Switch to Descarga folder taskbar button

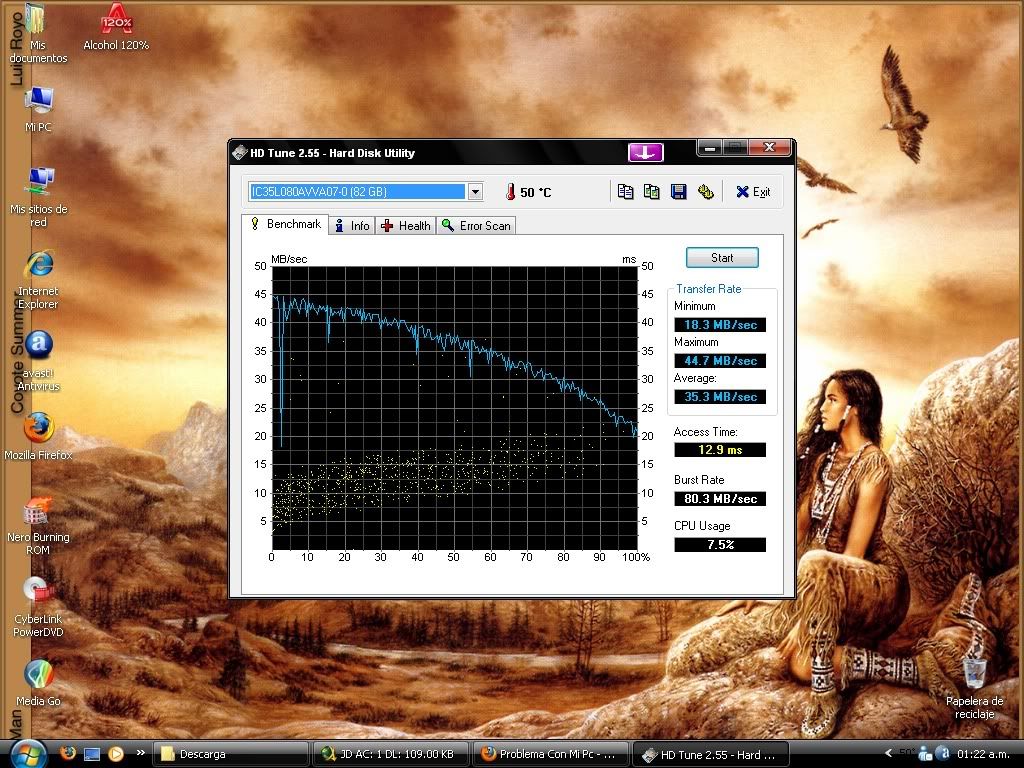tap(231, 754)
